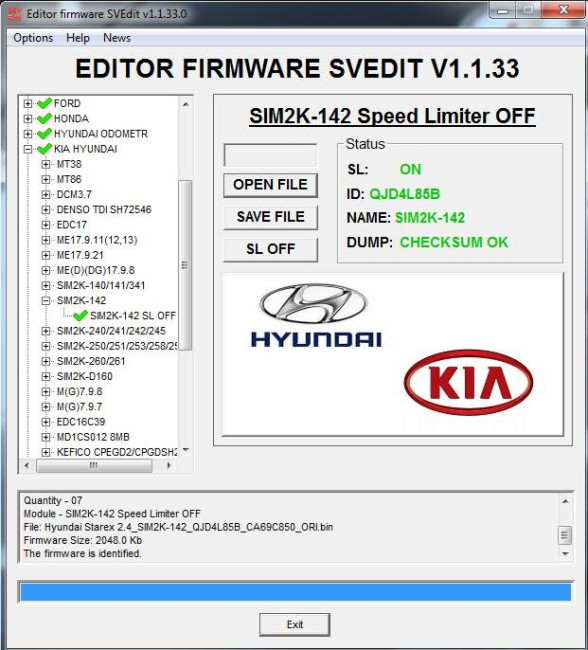588x650 pixels.
Task: Expand the HYUNDAI ODOMETR node
Action: (28, 134)
